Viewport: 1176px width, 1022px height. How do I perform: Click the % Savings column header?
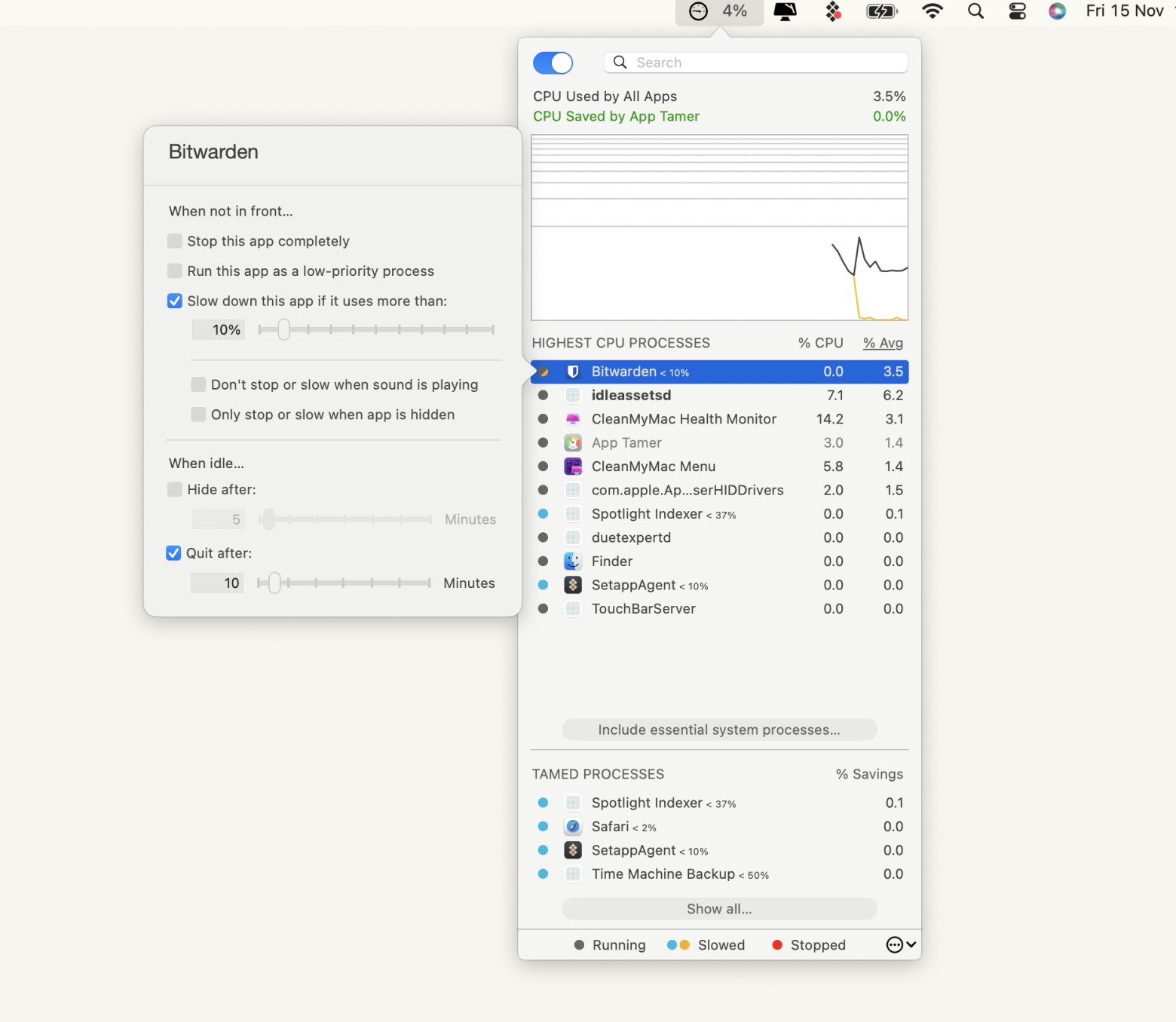tap(869, 774)
